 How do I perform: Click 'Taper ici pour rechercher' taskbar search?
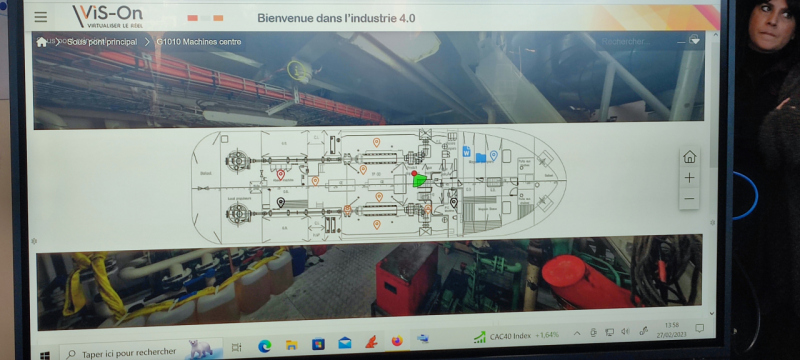click(141, 351)
